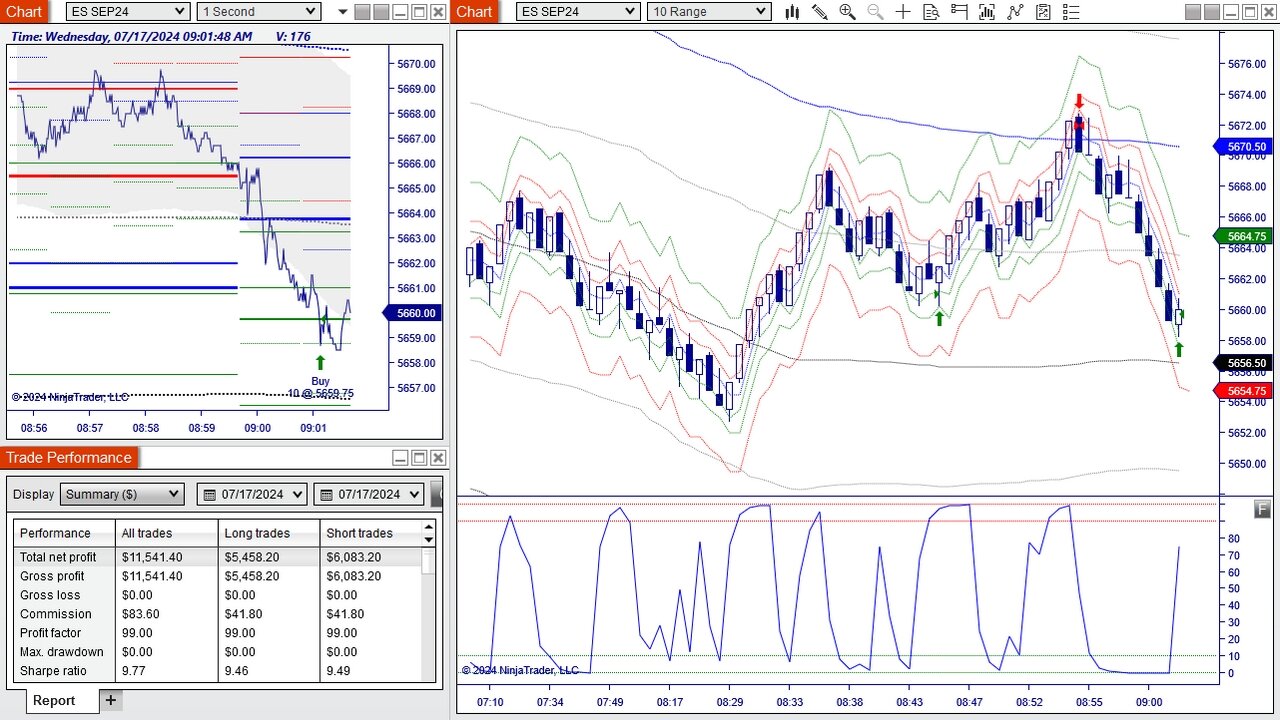Open start date 07/17/2024 picker
Viewport: 1280px width, 720px height.
252,494
